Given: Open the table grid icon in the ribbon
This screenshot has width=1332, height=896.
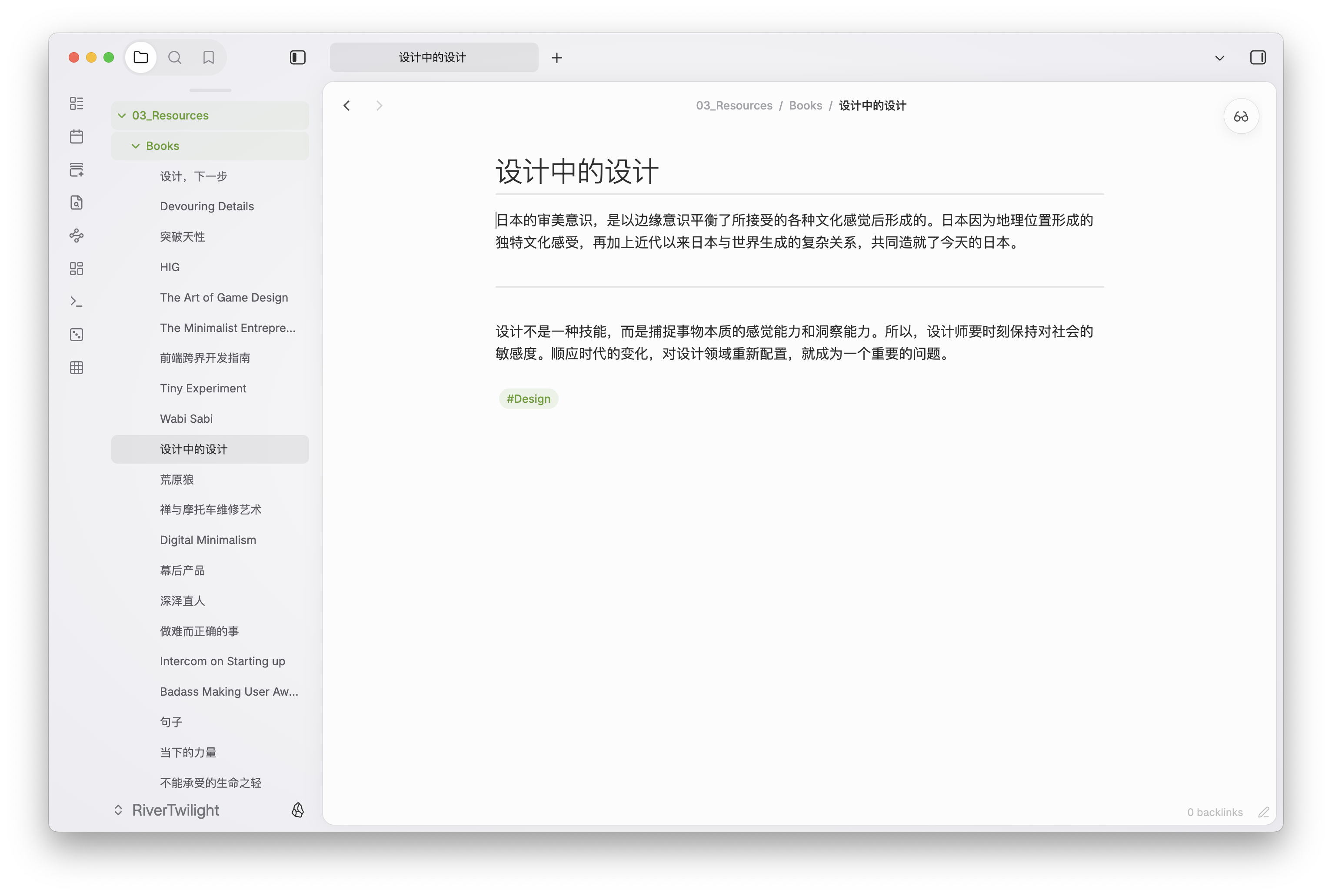Looking at the screenshot, I should [x=76, y=368].
